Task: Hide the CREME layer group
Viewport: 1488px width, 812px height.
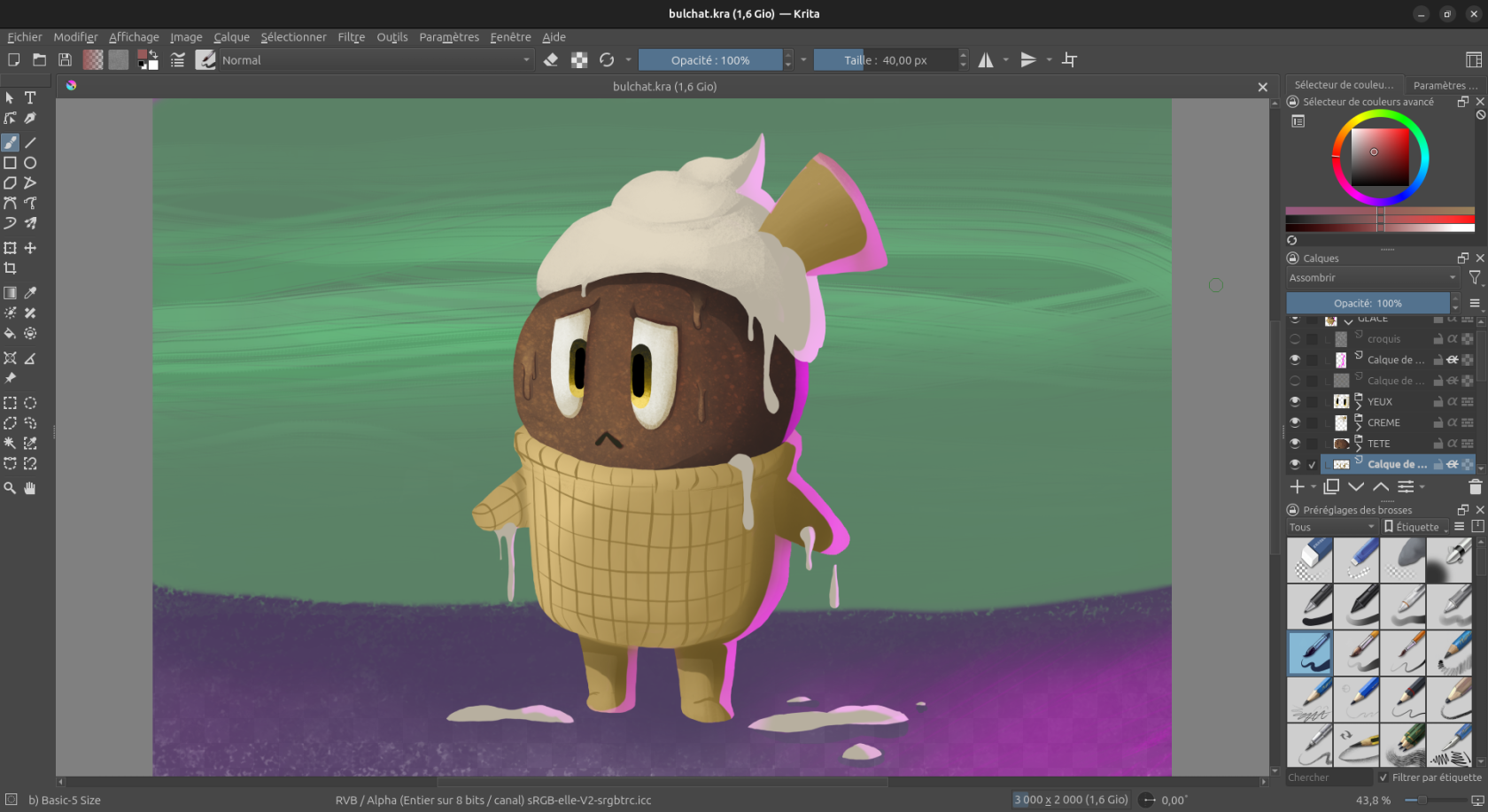Action: (1295, 422)
